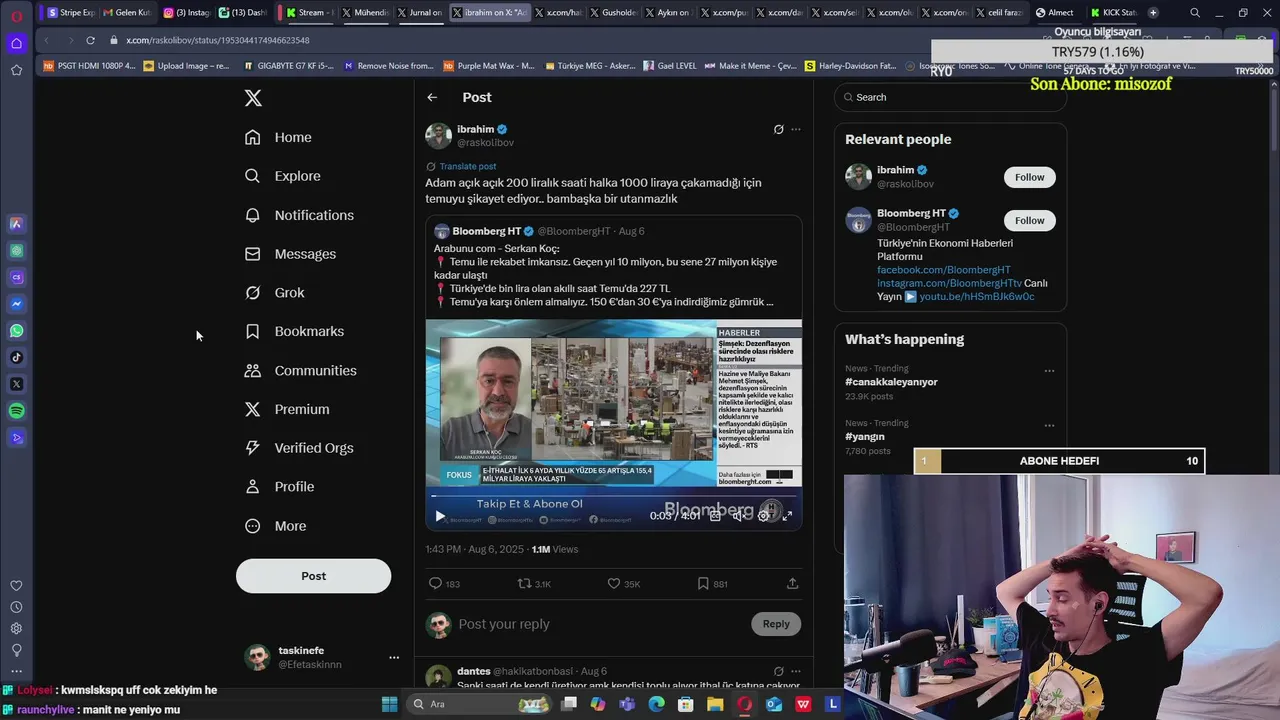This screenshot has height=720, width=1280.
Task: Click the browser address bar URL
Action: (218, 40)
